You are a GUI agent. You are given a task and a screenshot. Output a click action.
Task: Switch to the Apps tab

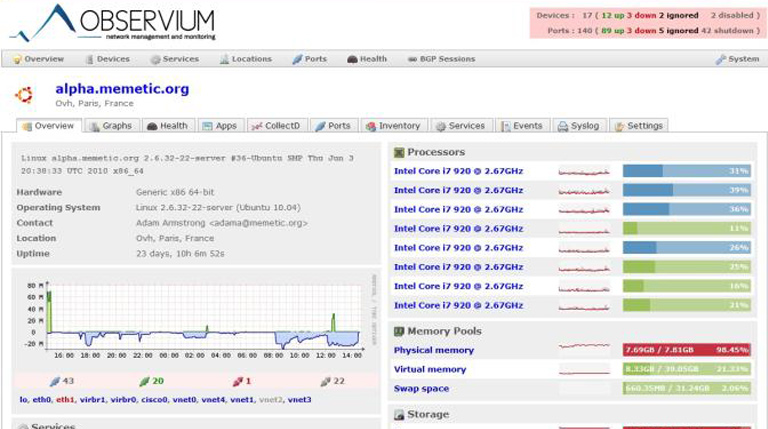click(220, 126)
